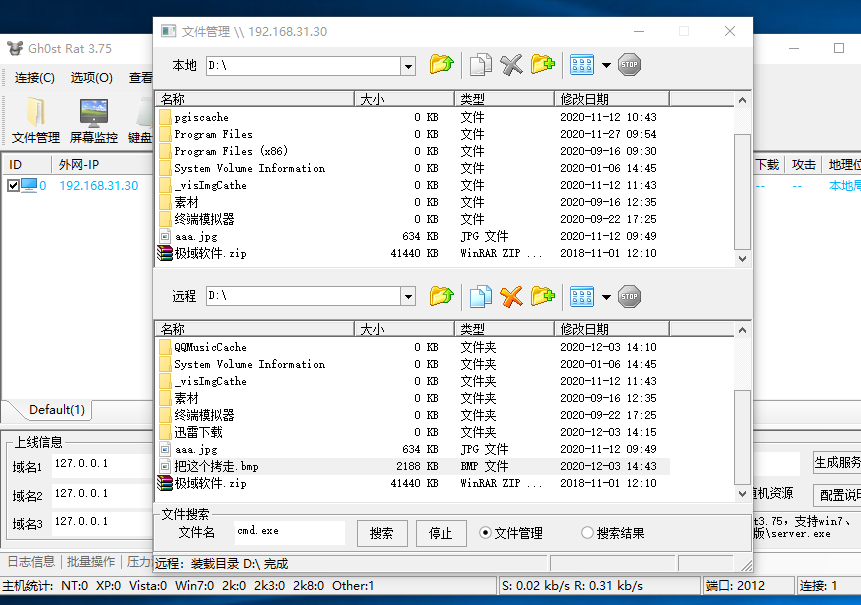
Task: Click 配置说明 button in Gh0st Rat
Action: (836, 495)
